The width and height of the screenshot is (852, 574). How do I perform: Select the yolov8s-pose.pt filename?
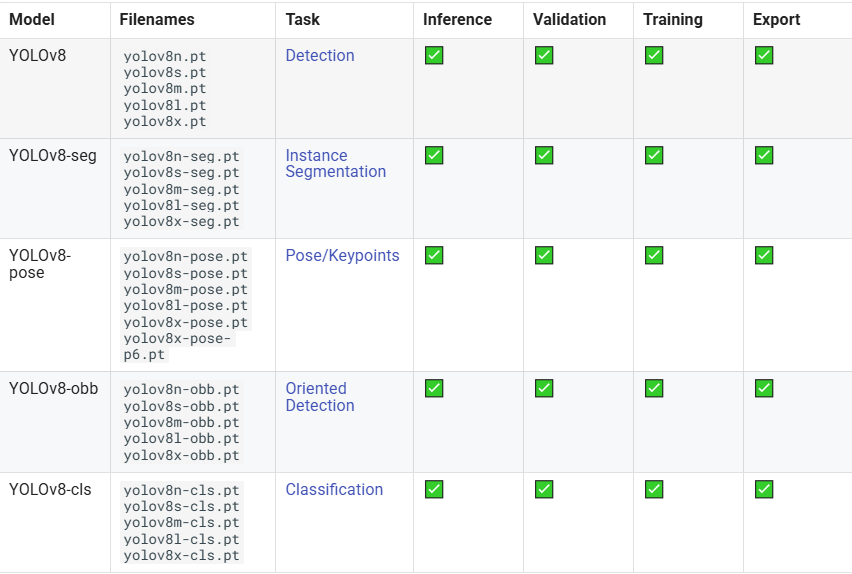(x=185, y=273)
